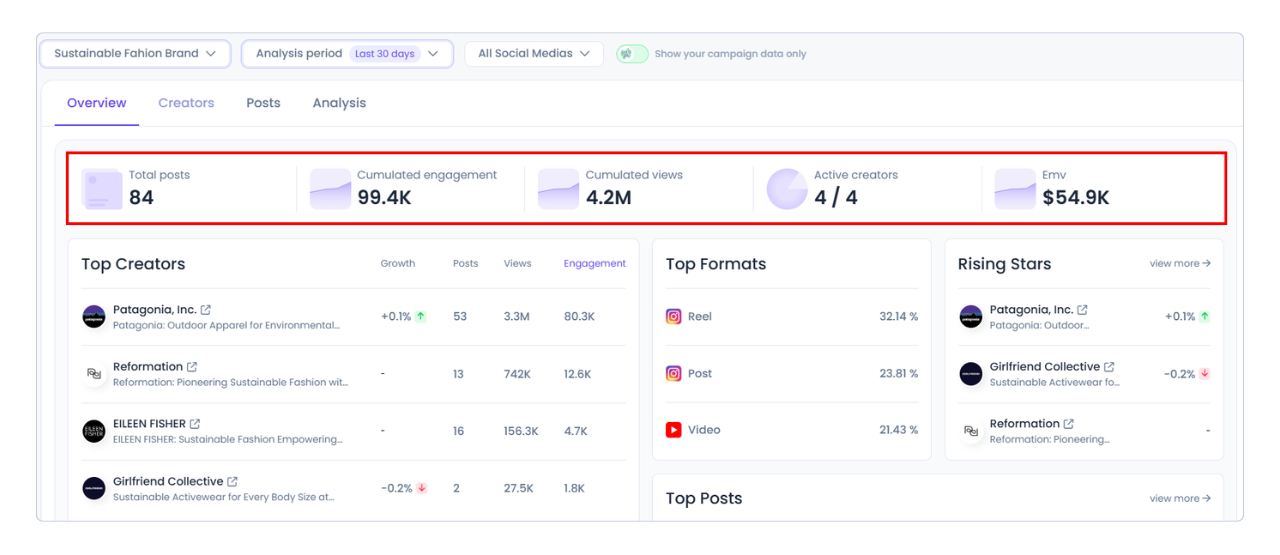Open EILEEN FISHER external link icon
This screenshot has height=555, width=1280.
pyautogui.click(x=195, y=424)
